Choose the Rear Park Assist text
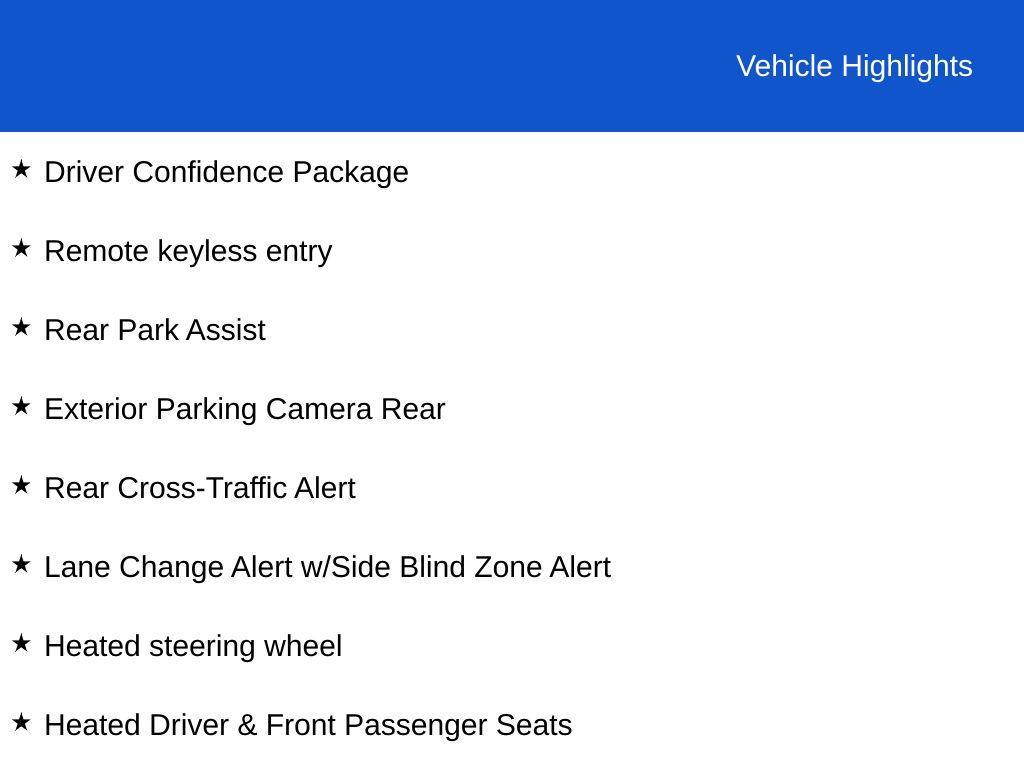 (x=155, y=330)
